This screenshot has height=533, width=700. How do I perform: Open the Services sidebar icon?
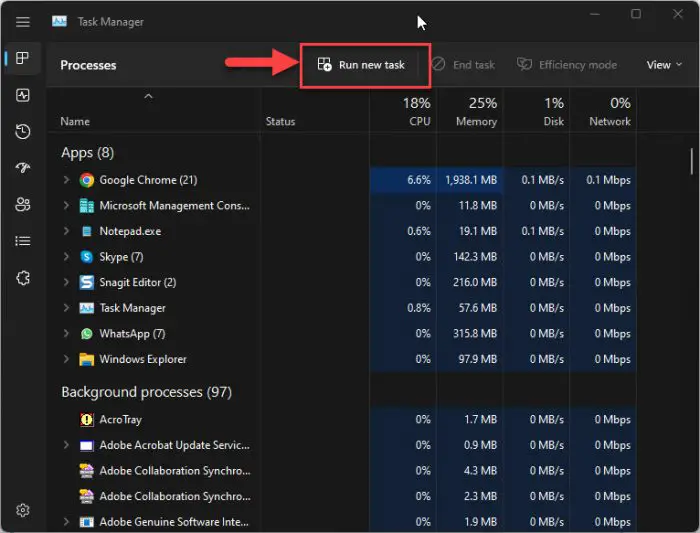tap(23, 278)
